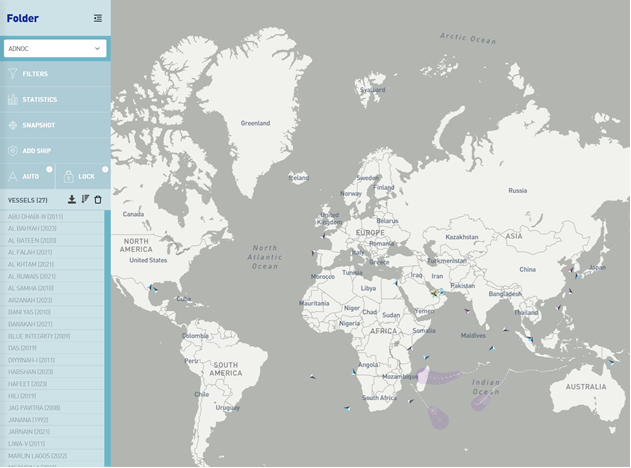The width and height of the screenshot is (631, 468).
Task: Click the Filters funnel icon
Action: click(x=12, y=74)
